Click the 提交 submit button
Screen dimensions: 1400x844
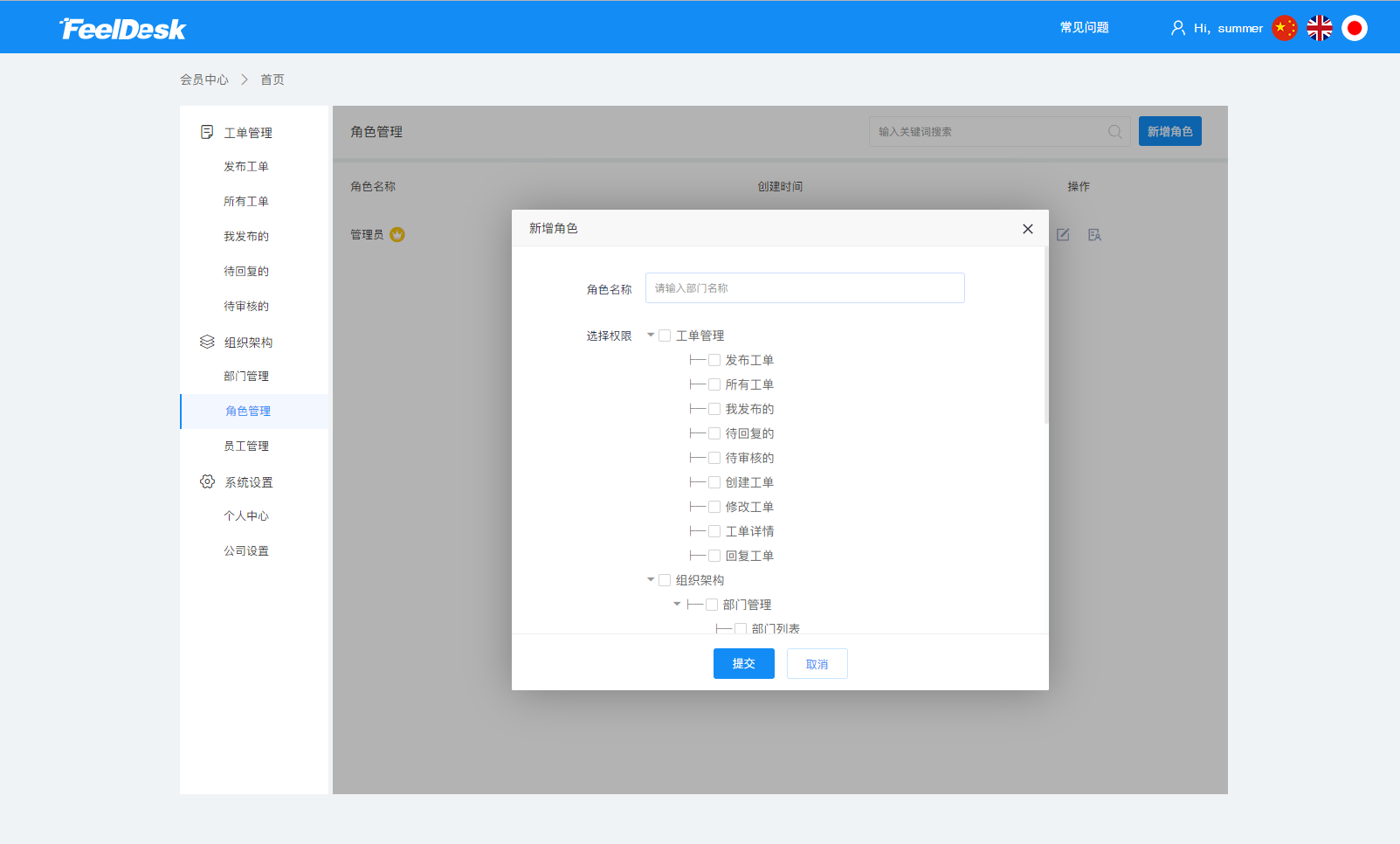click(744, 664)
